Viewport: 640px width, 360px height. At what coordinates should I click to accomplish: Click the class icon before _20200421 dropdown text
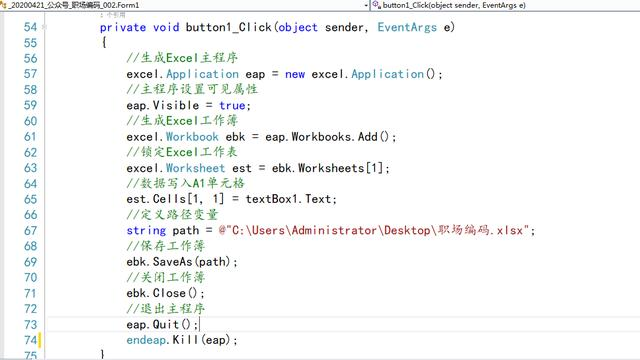[x=3, y=5]
